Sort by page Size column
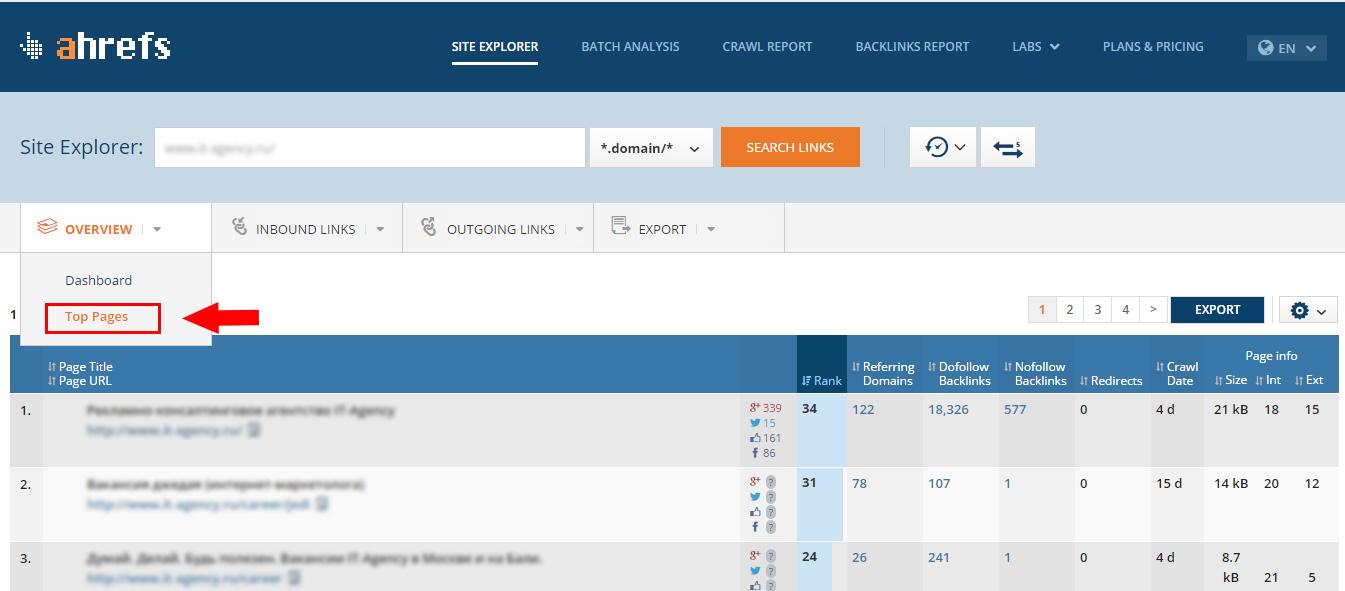Screen dimensions: 1345x591 pyautogui.click(x=1231, y=381)
